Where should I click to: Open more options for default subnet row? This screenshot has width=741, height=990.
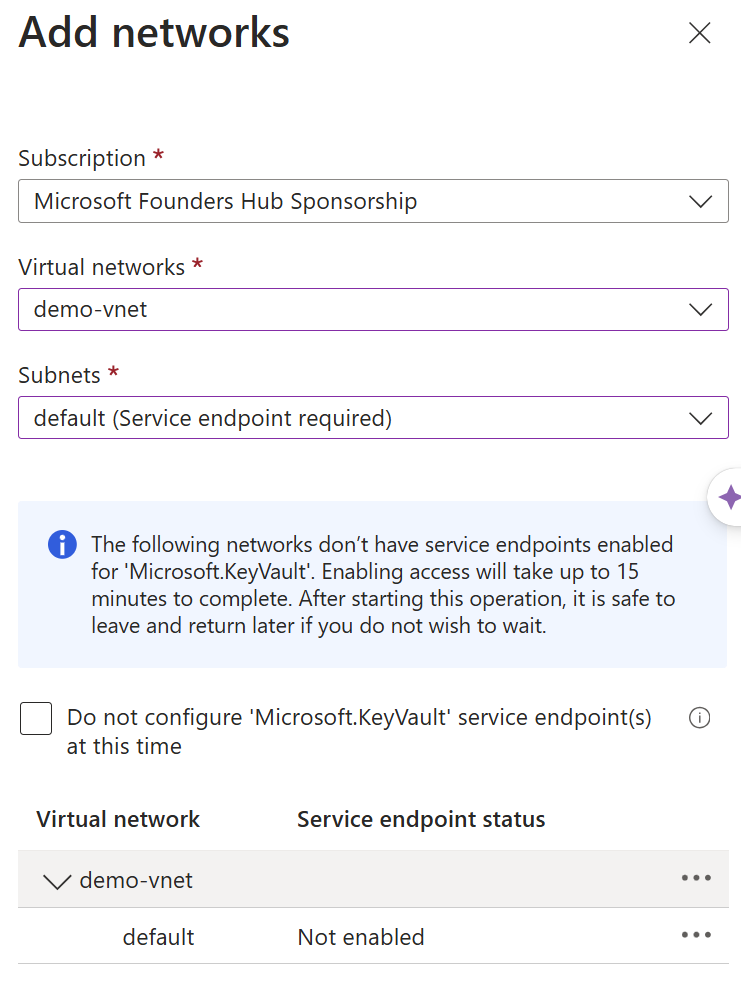(x=696, y=935)
